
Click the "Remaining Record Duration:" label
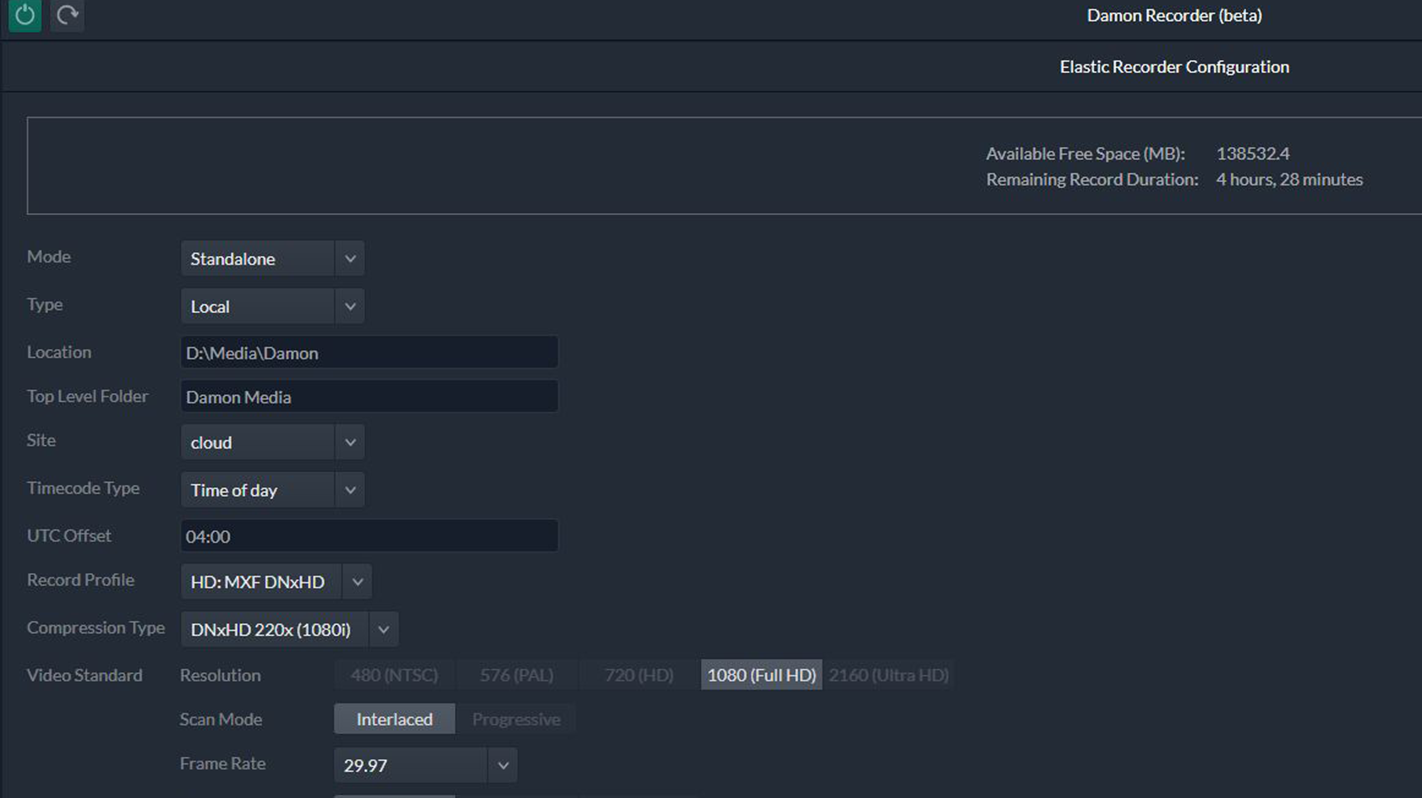click(1092, 180)
